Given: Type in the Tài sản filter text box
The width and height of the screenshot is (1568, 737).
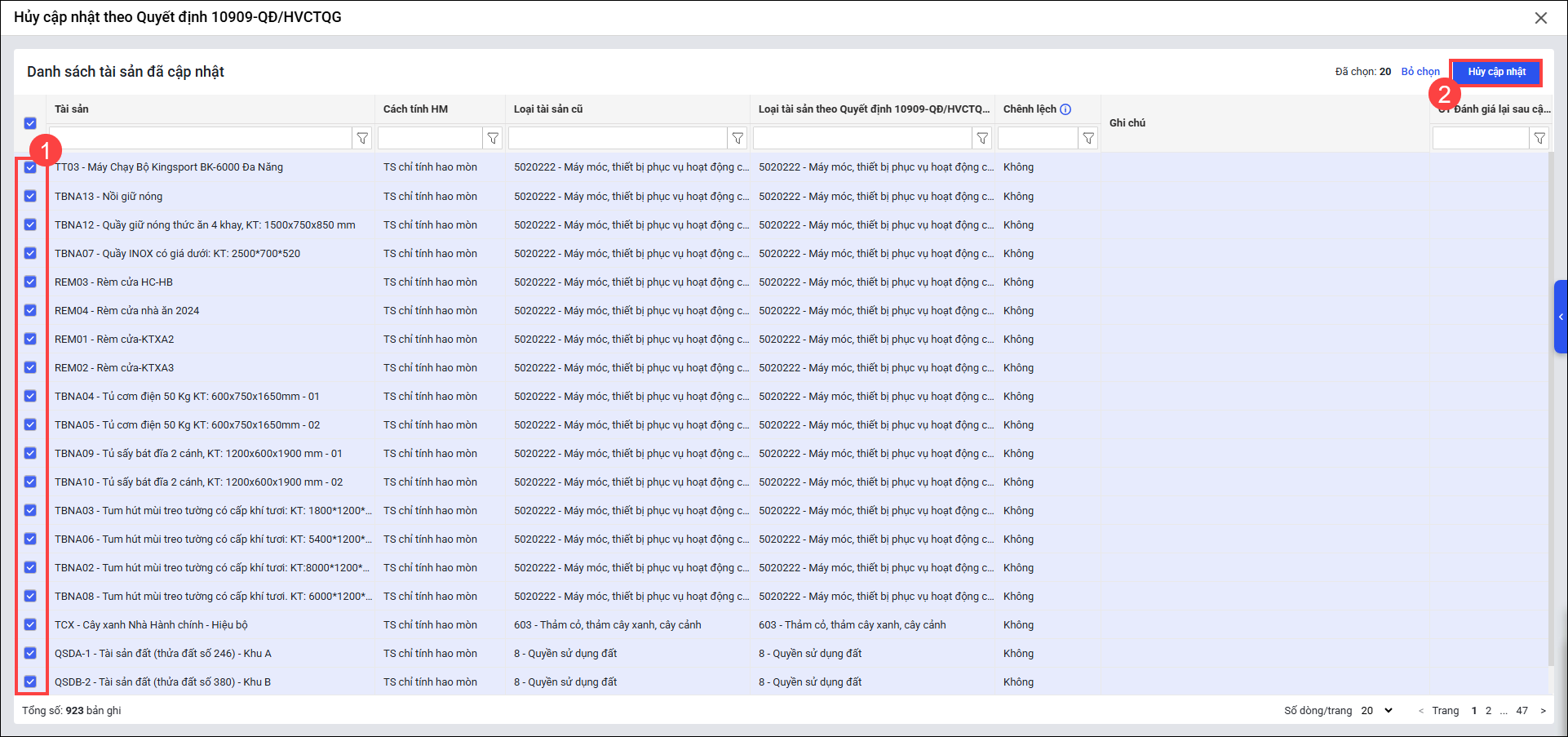Looking at the screenshot, I should (x=201, y=139).
